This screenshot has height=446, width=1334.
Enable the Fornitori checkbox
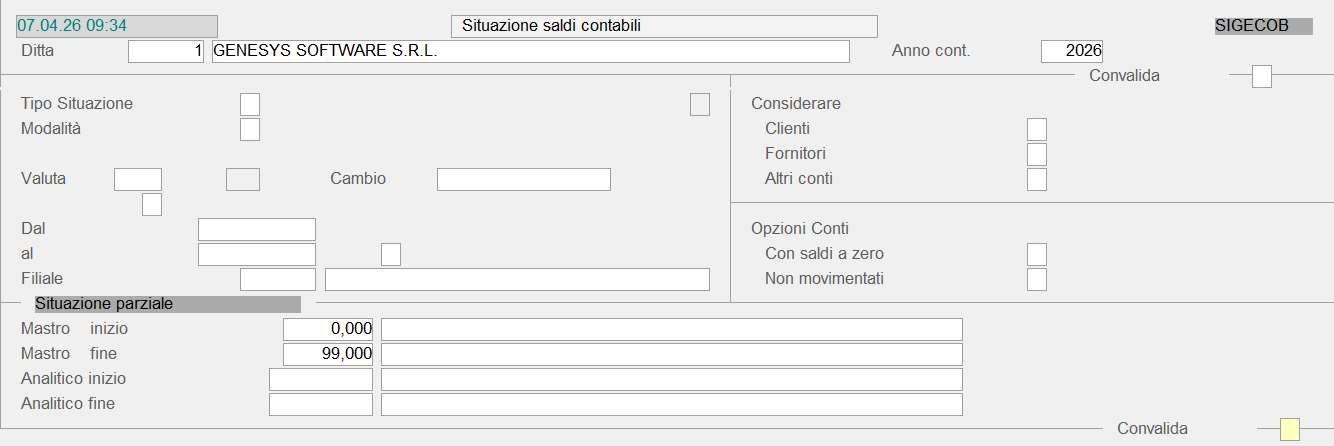(1037, 154)
